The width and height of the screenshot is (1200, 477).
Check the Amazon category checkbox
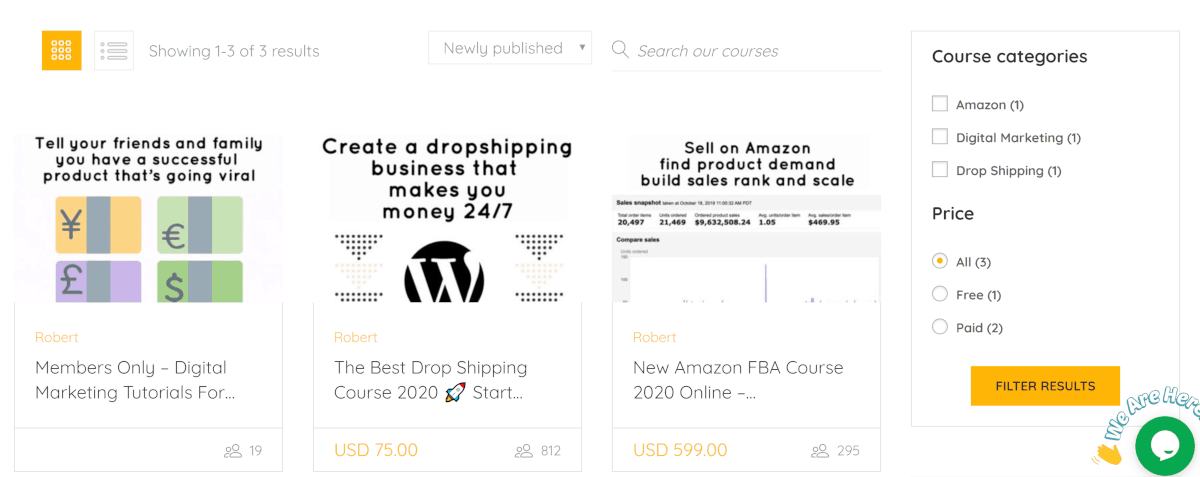(939, 103)
